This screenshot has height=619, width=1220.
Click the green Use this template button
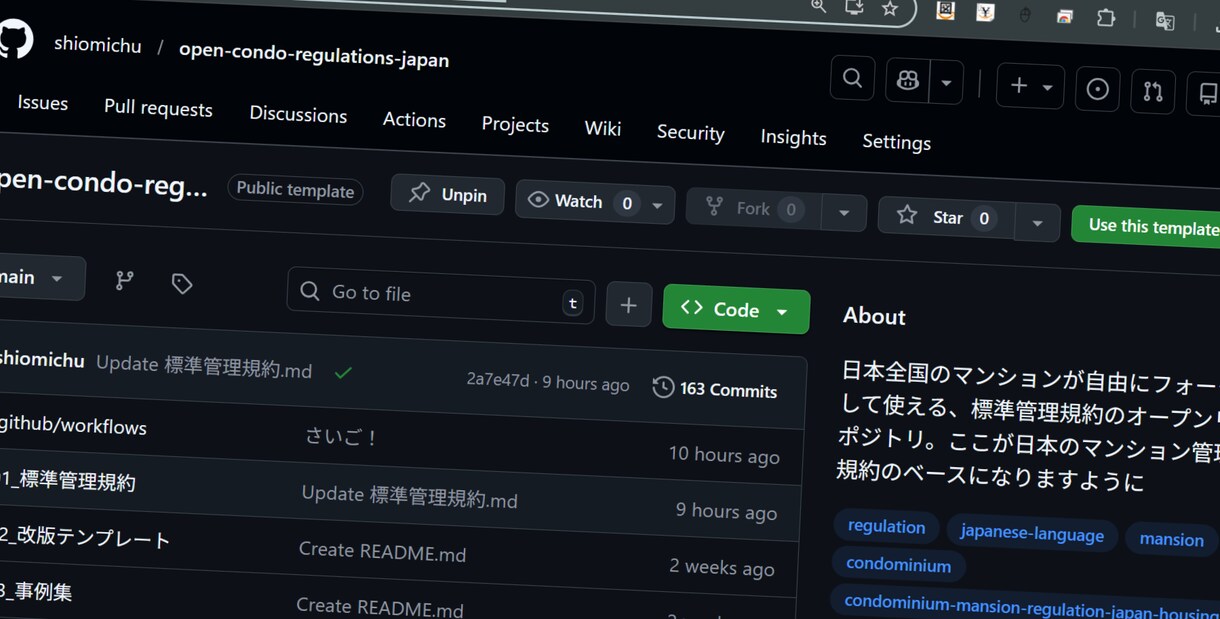pos(1148,226)
